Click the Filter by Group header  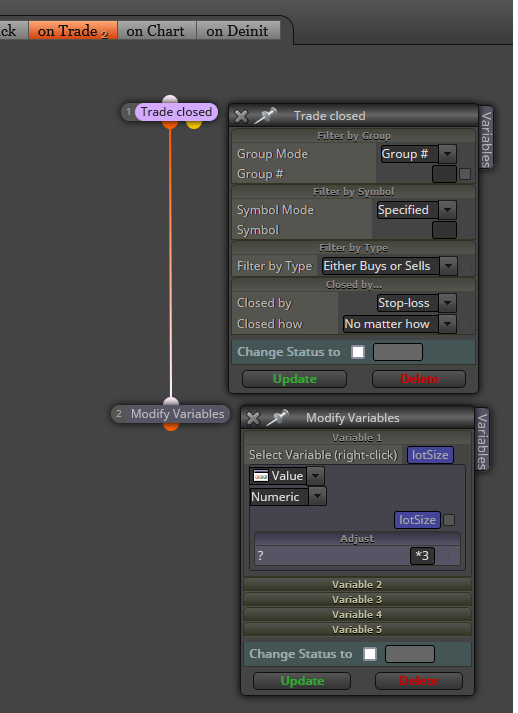[x=354, y=136]
